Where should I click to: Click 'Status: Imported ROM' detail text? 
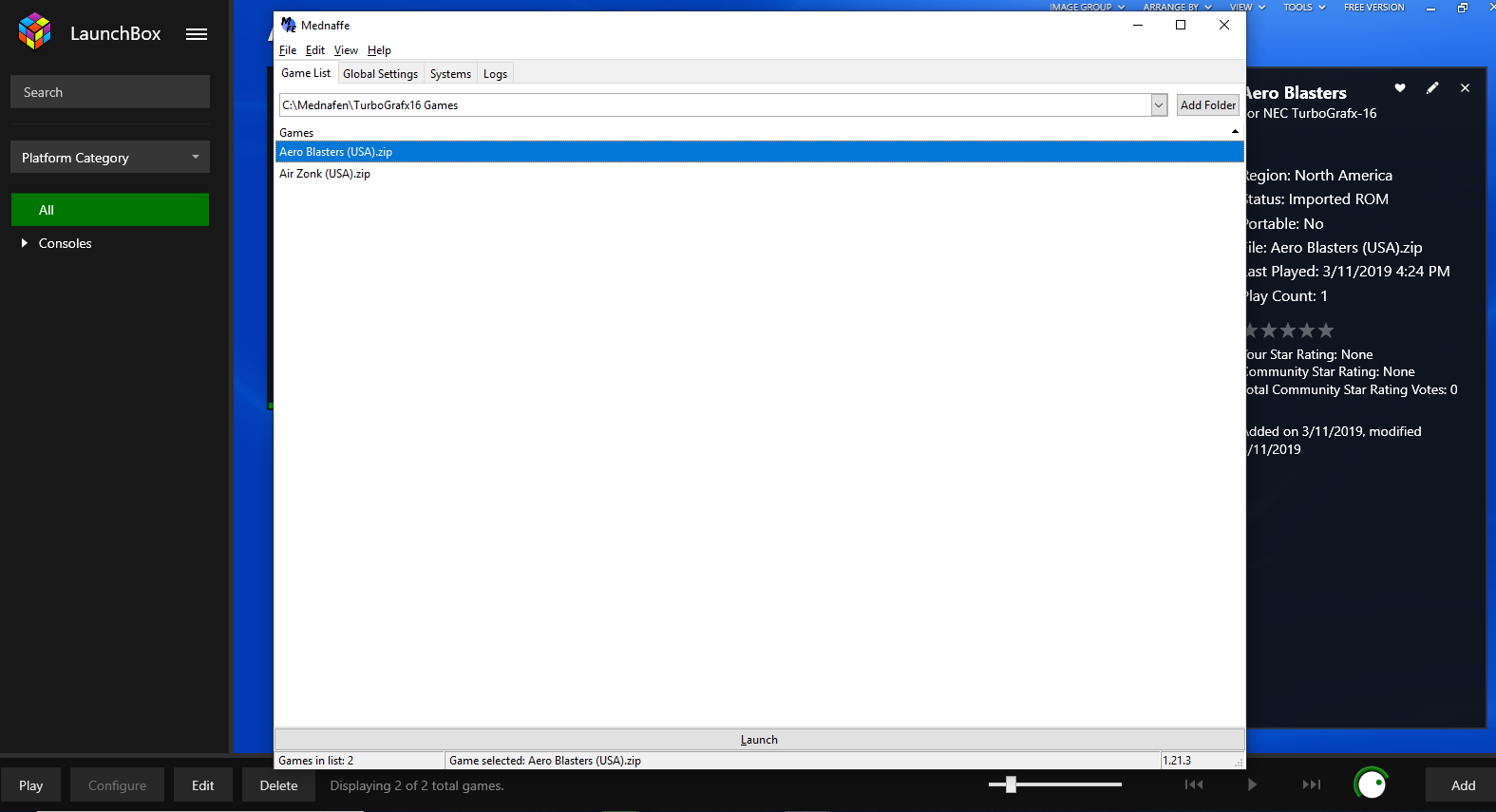point(1316,199)
